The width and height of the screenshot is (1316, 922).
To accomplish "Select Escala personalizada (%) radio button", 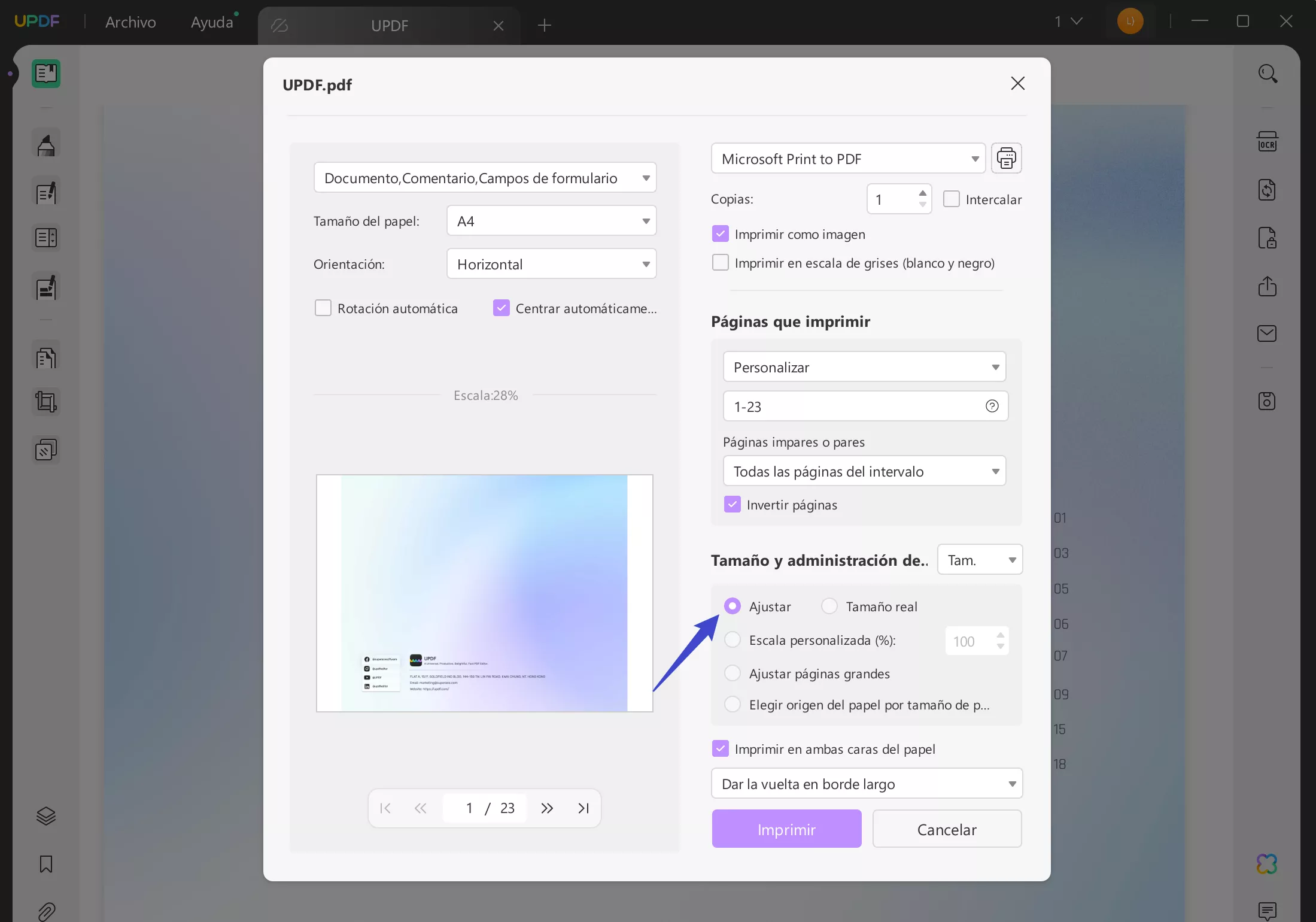I will (733, 640).
